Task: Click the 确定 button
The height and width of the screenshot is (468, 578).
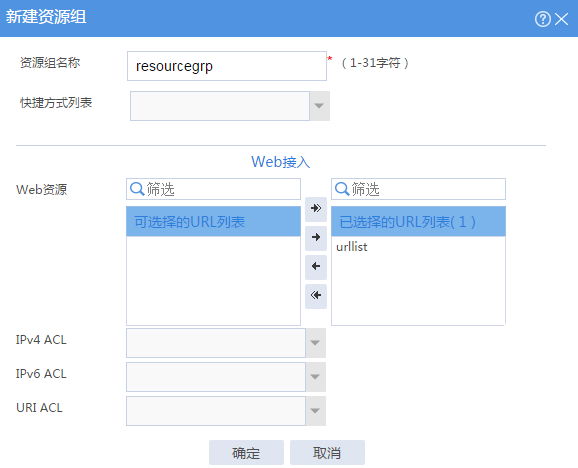Action: pyautogui.click(x=246, y=452)
